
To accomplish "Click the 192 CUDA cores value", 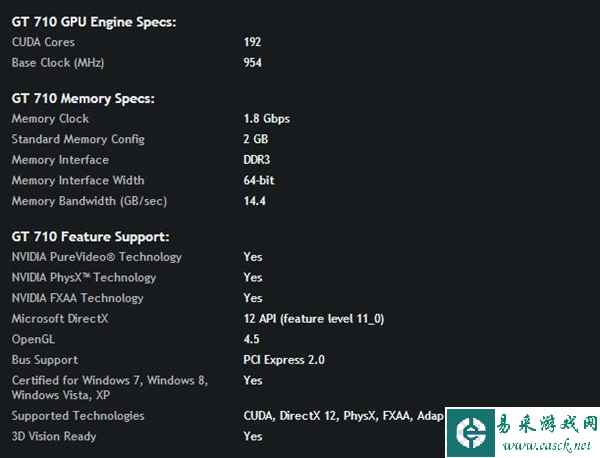I will pyautogui.click(x=253, y=42).
